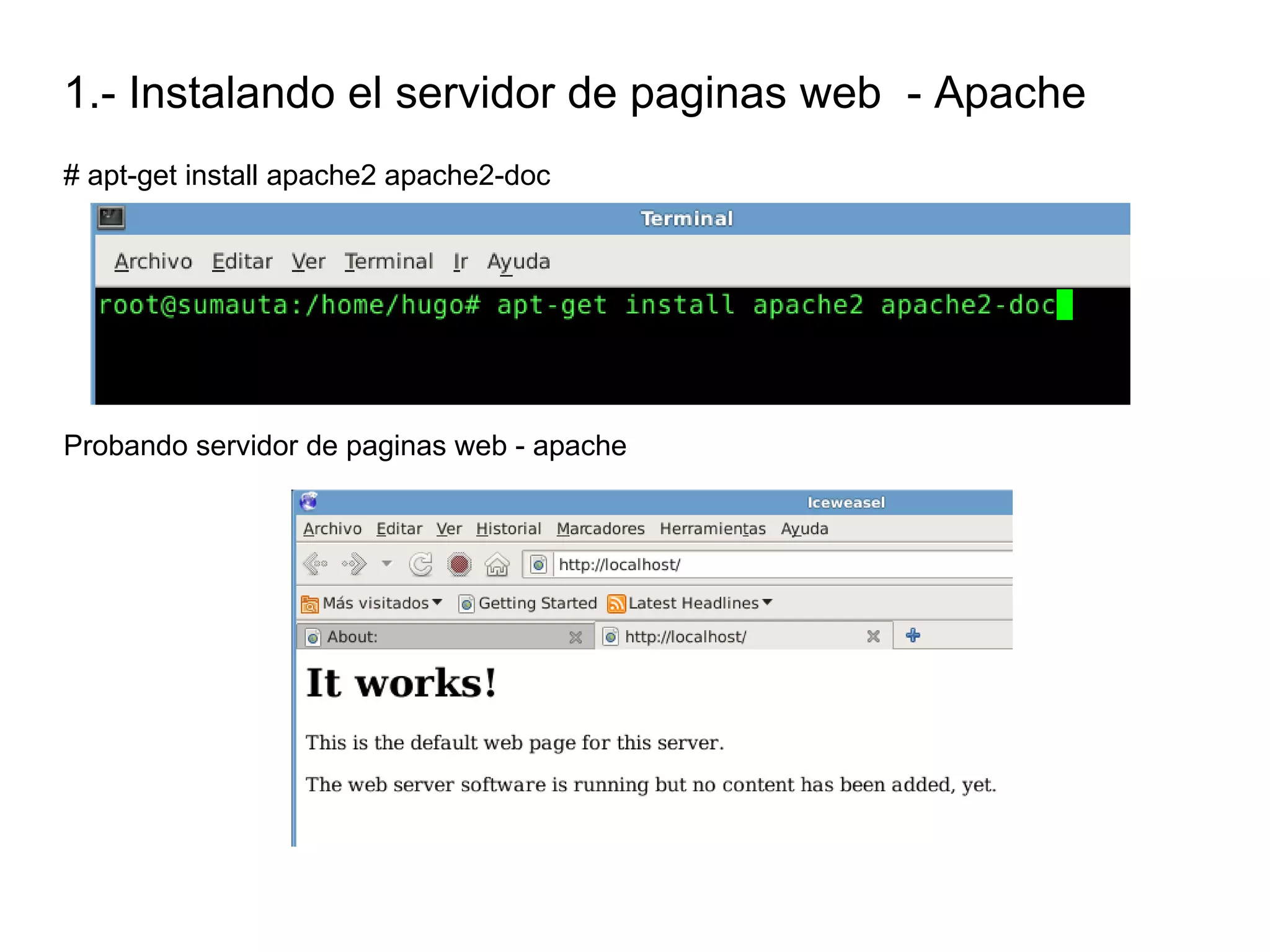This screenshot has width=1270, height=952.
Task: Open Marcadores menu in Iceweasel
Action: pos(600,529)
